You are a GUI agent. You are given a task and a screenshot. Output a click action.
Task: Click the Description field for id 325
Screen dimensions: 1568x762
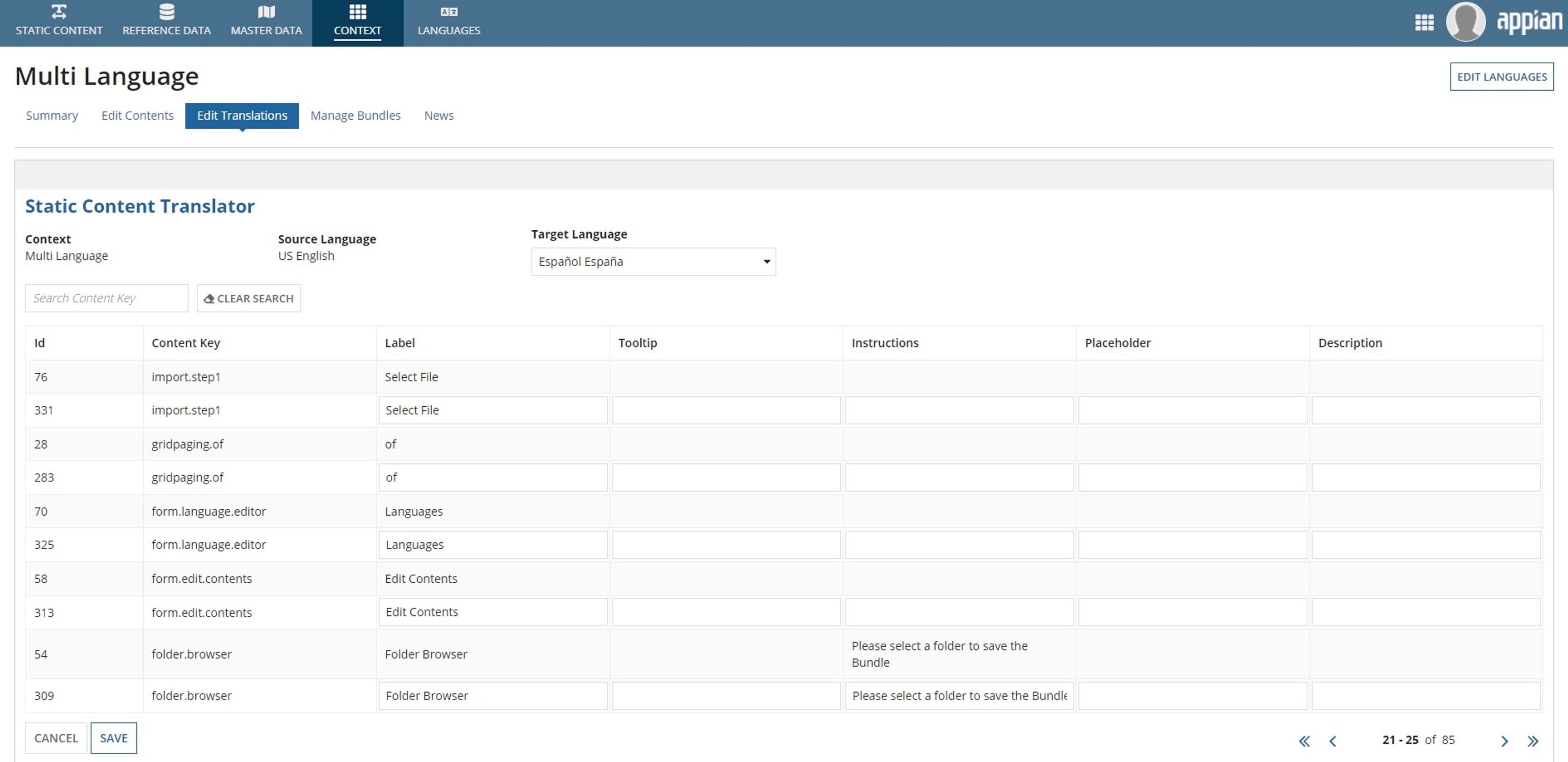pos(1426,545)
